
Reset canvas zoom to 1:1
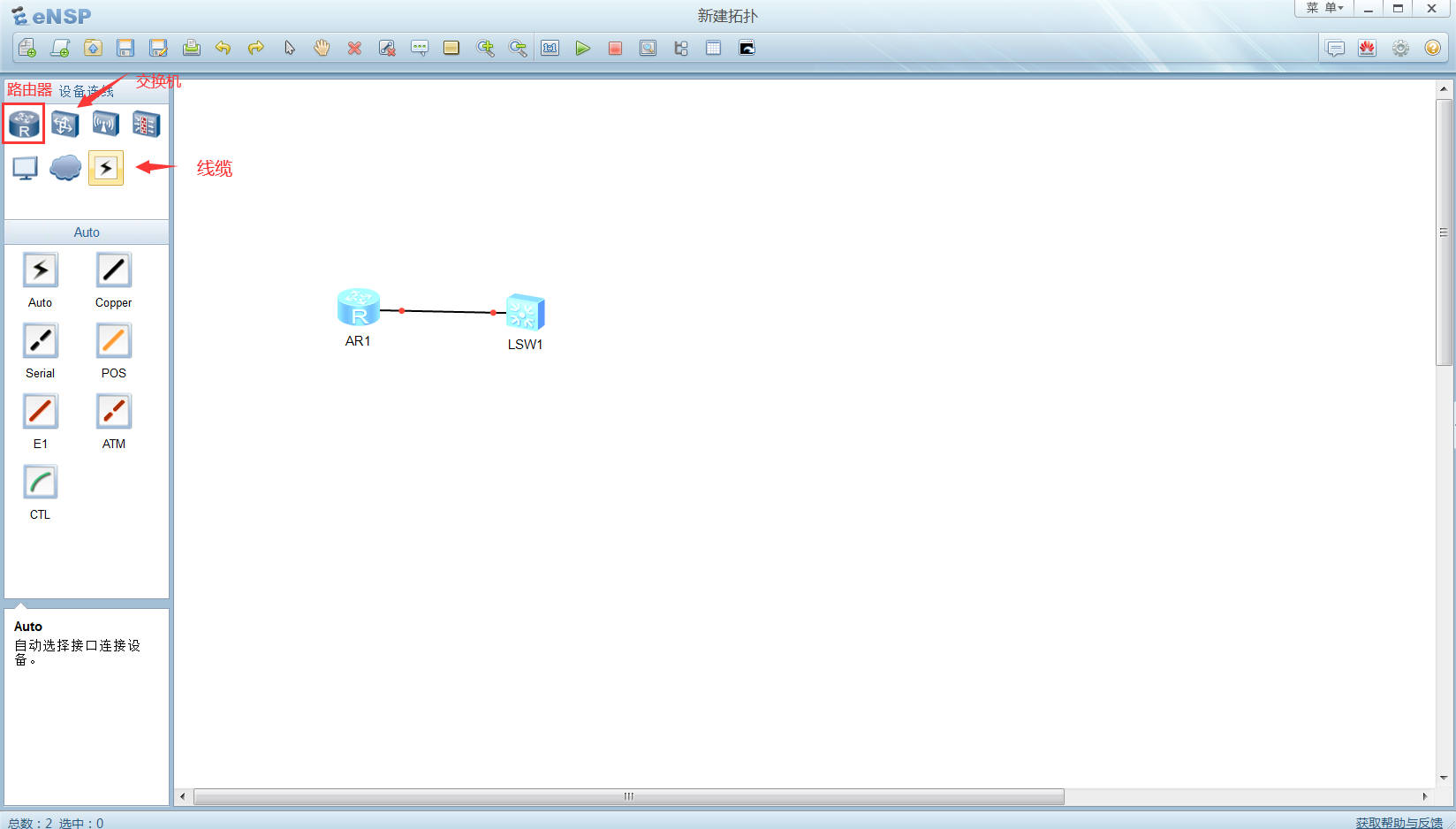[x=550, y=48]
